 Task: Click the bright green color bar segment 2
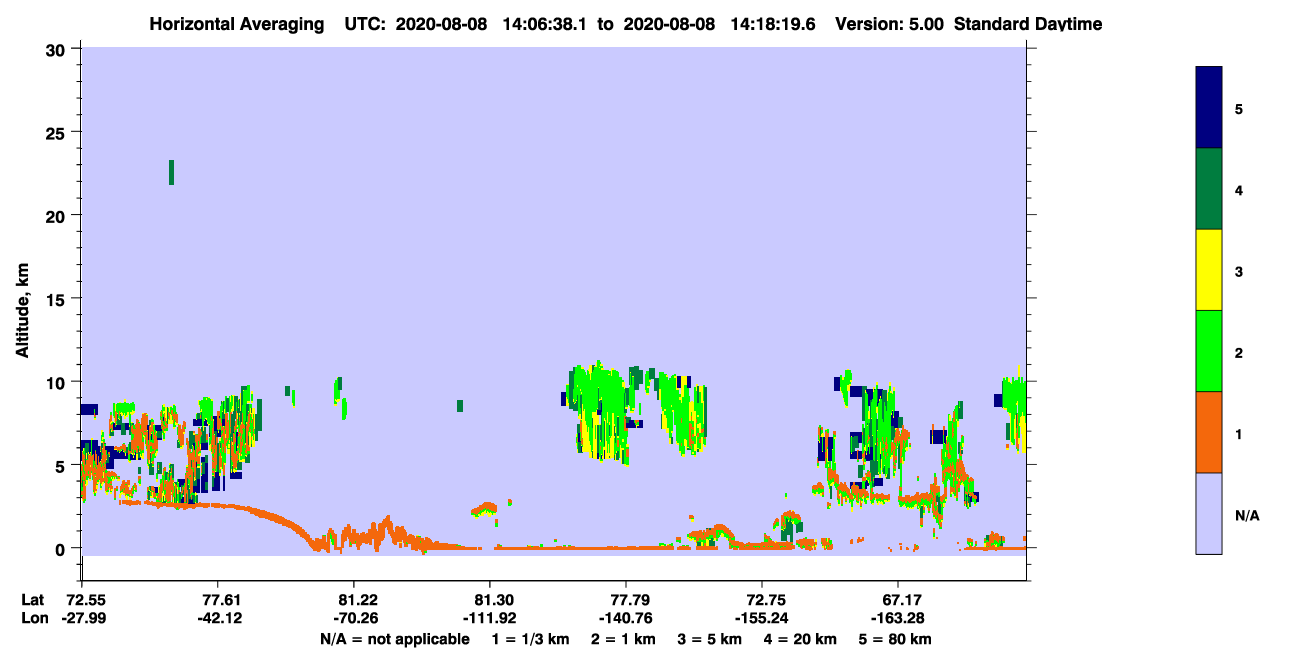click(x=1209, y=351)
